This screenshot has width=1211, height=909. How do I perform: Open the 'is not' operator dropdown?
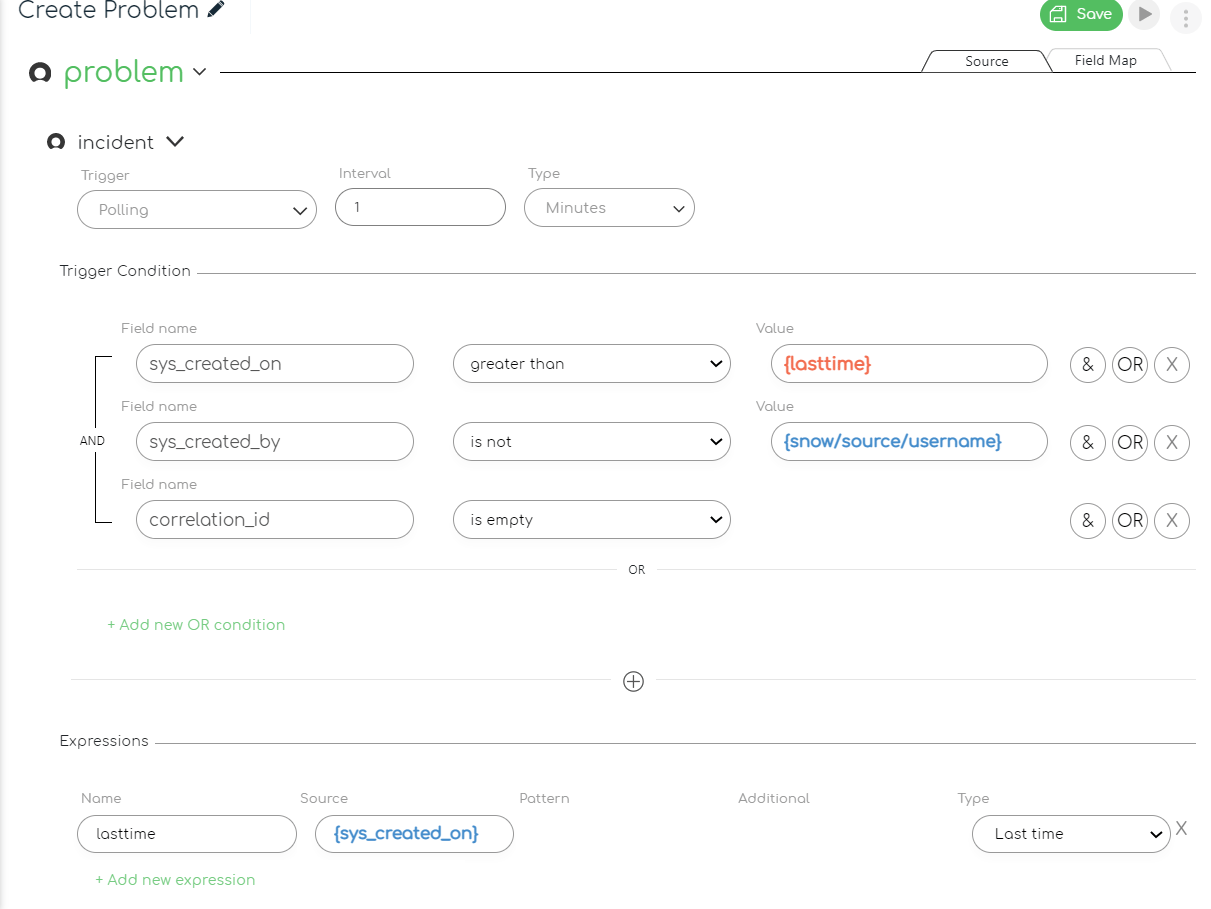pos(592,442)
